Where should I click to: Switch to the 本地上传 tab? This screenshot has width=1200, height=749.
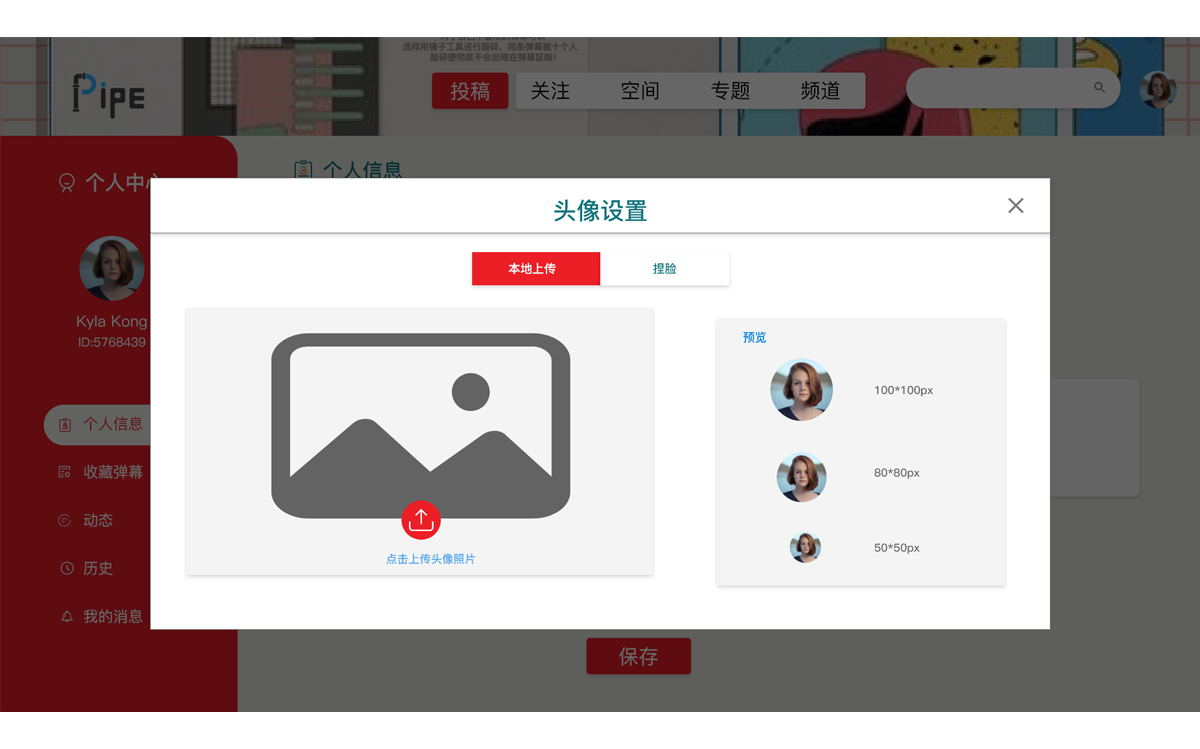tap(536, 269)
